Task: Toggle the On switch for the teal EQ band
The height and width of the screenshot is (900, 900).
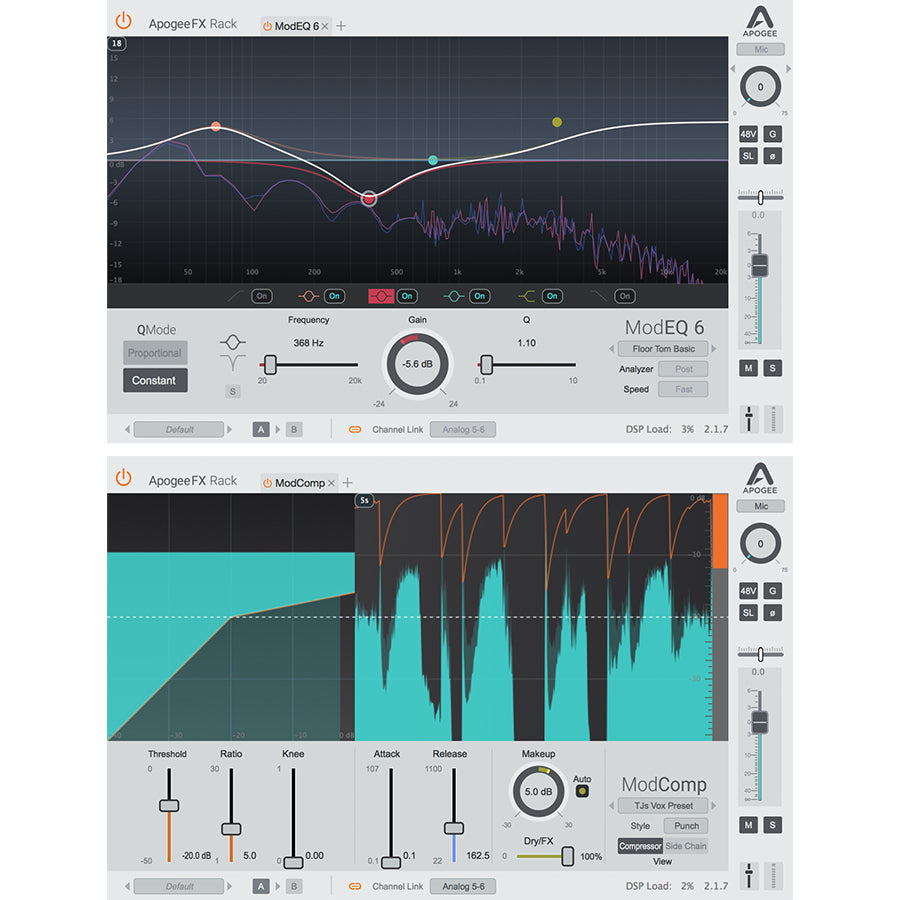Action: (x=479, y=296)
